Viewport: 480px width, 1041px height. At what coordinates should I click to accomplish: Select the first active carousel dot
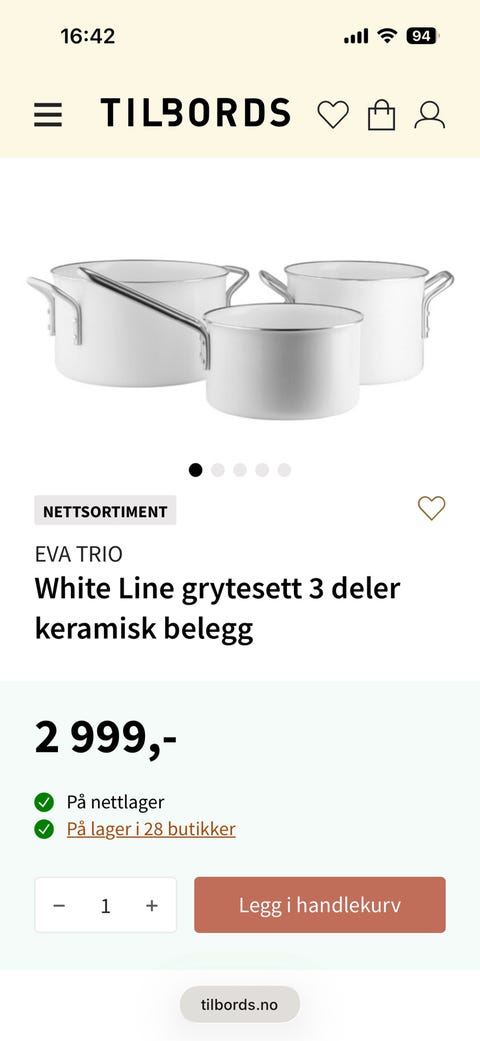(195, 470)
